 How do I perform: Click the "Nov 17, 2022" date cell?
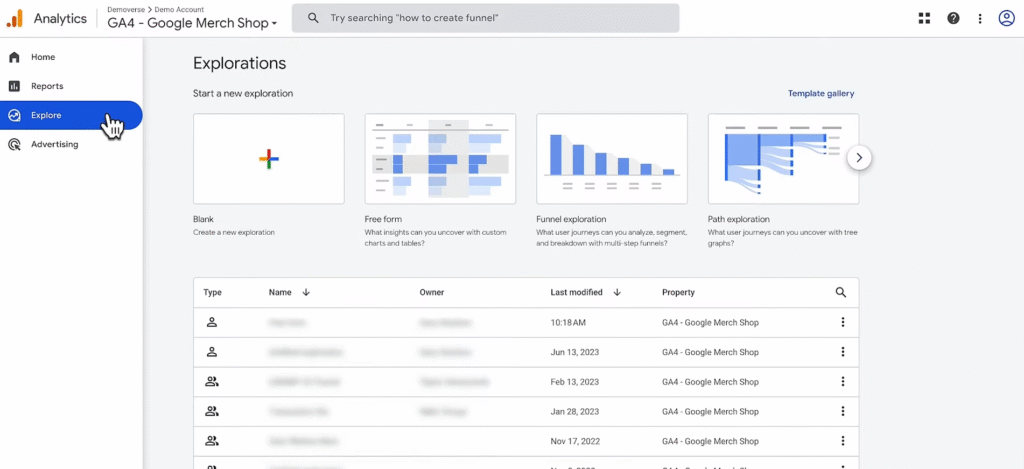[575, 442]
